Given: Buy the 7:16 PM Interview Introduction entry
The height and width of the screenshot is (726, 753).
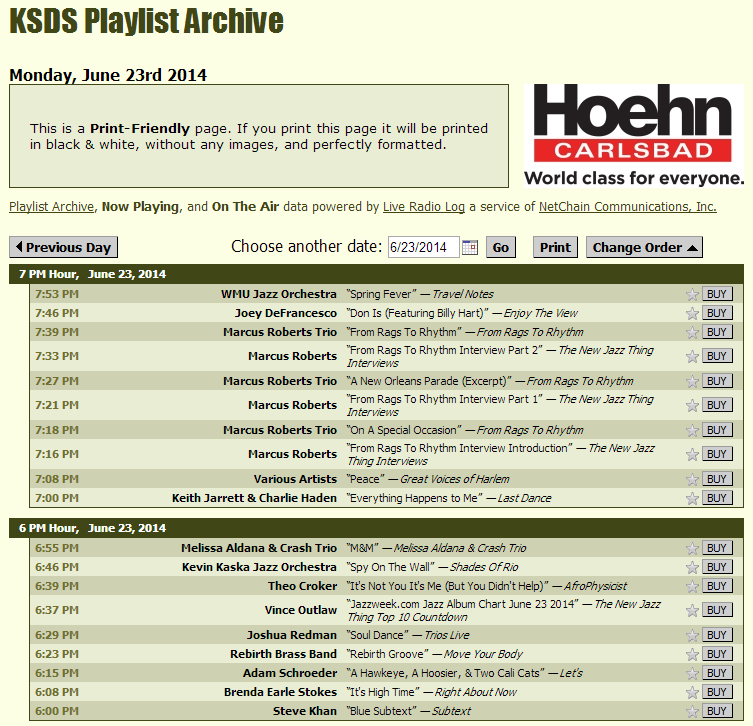Looking at the screenshot, I should point(717,454).
